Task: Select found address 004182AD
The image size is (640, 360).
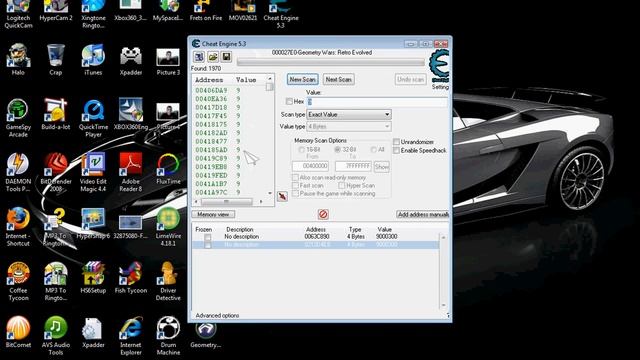Action: click(211, 133)
